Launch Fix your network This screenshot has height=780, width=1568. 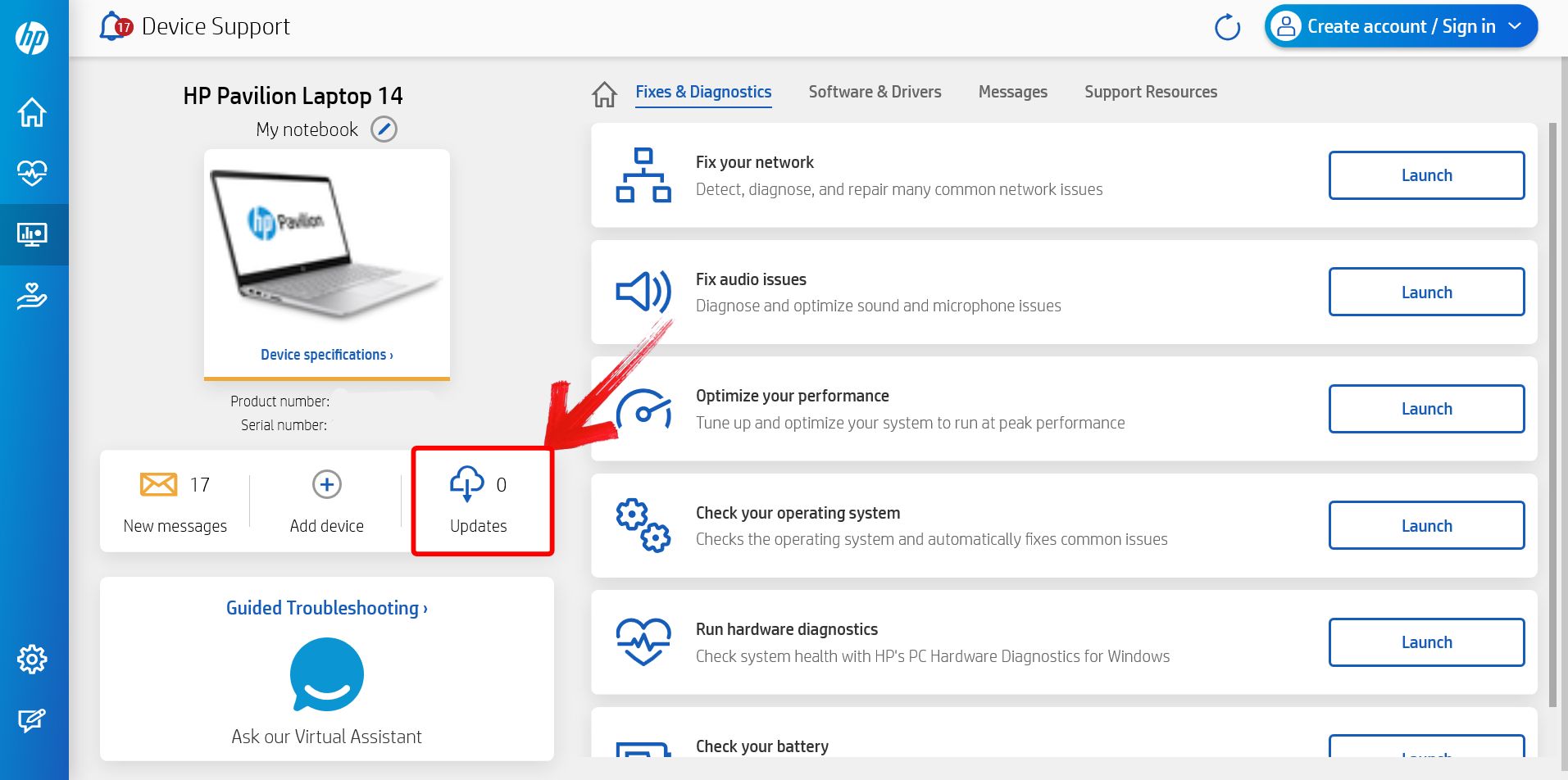click(x=1426, y=175)
